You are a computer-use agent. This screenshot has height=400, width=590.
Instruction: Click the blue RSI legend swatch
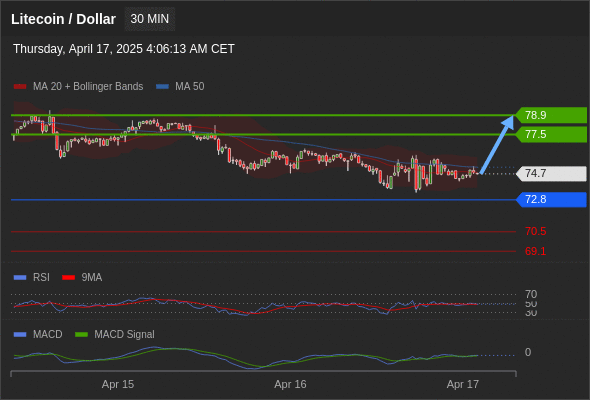click(x=20, y=278)
